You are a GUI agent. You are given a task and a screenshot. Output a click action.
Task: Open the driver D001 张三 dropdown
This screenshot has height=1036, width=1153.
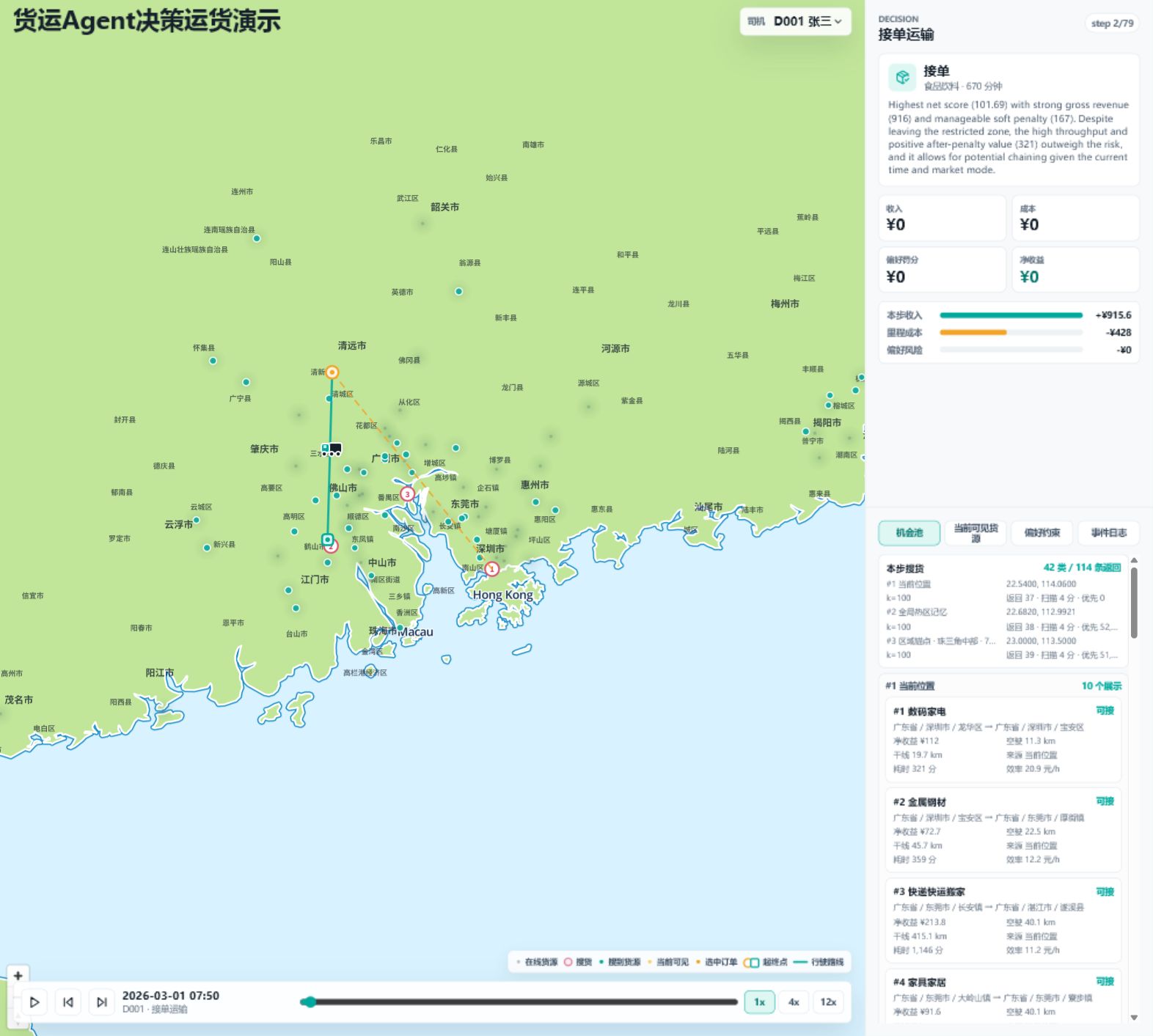point(795,21)
